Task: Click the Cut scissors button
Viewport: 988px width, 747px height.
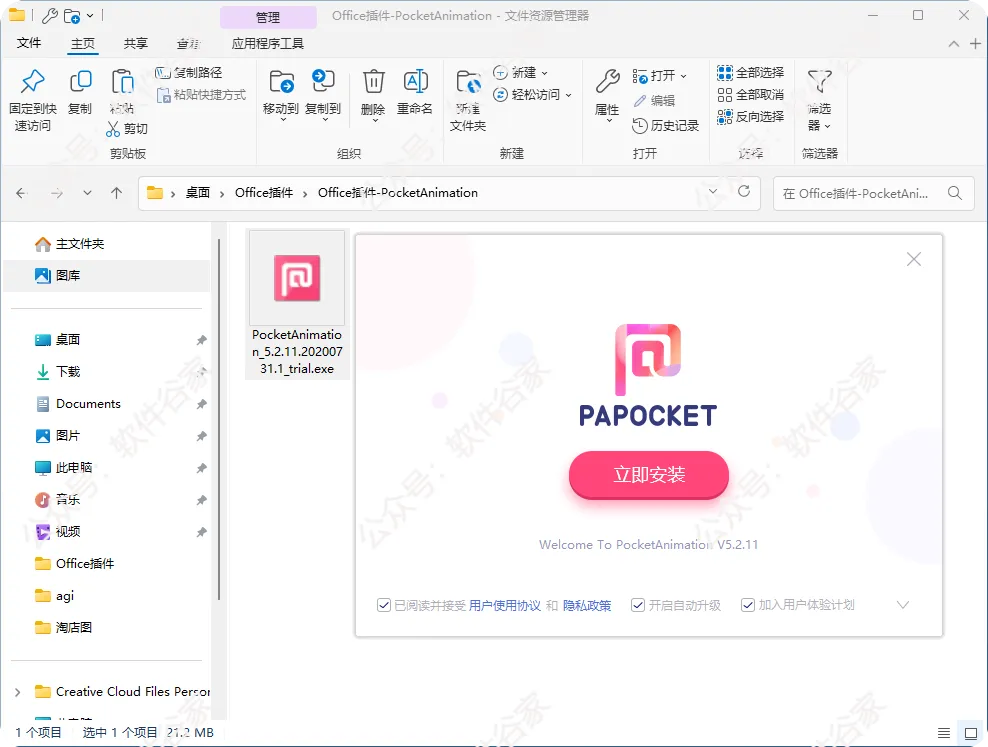Action: coord(127,128)
